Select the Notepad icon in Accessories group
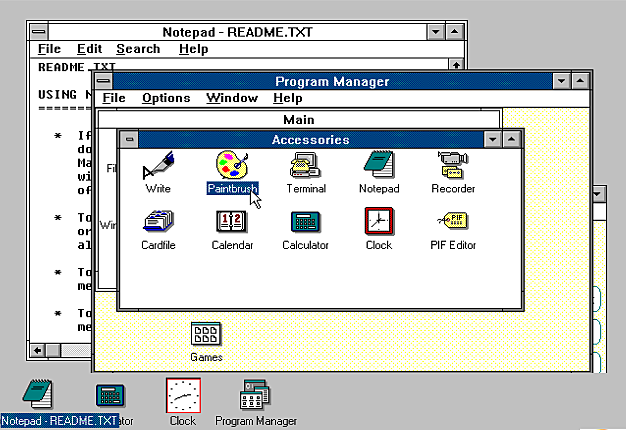Image resolution: width=626 pixels, height=430 pixels. coord(379,164)
